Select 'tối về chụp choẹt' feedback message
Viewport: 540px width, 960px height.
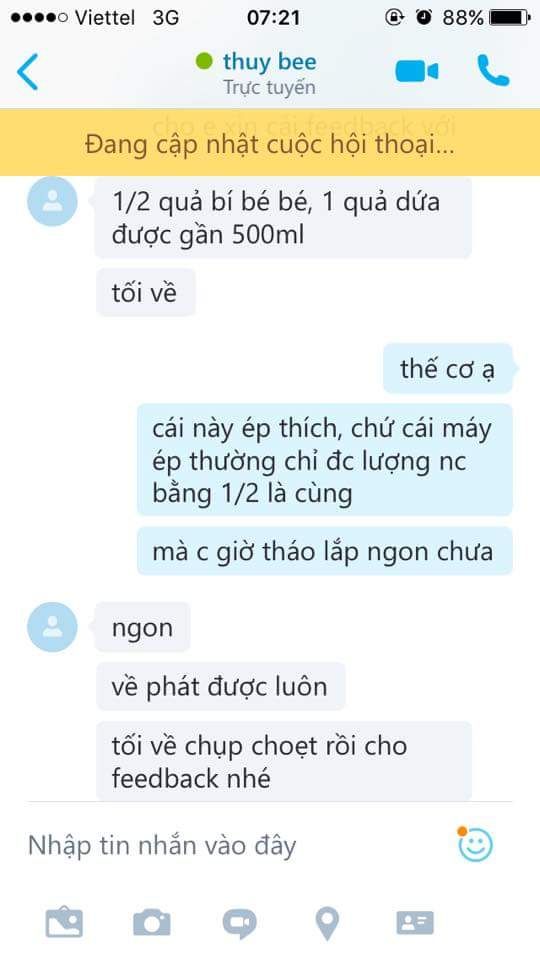pos(284,762)
